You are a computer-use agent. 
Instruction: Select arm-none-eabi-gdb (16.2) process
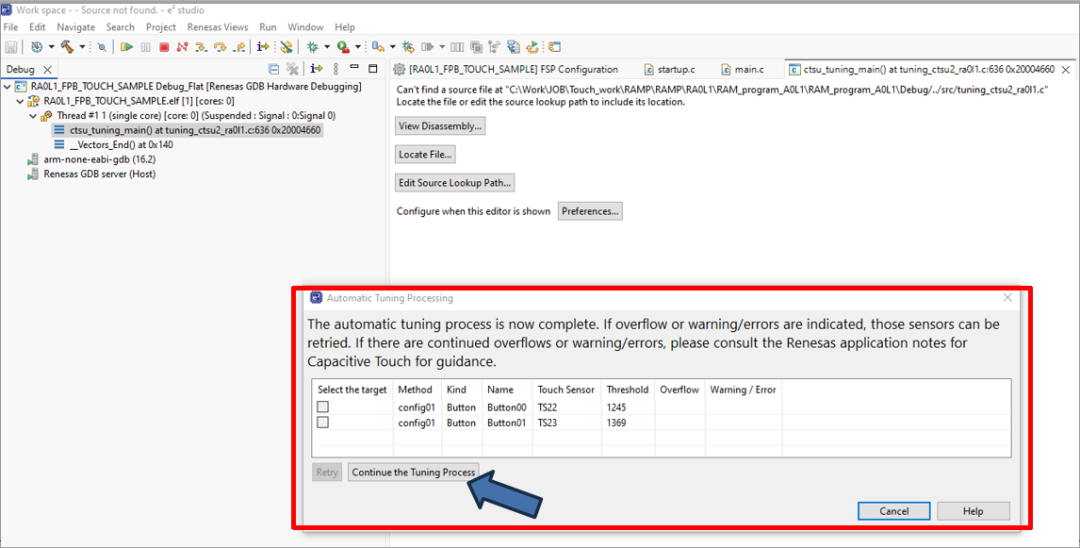91,159
